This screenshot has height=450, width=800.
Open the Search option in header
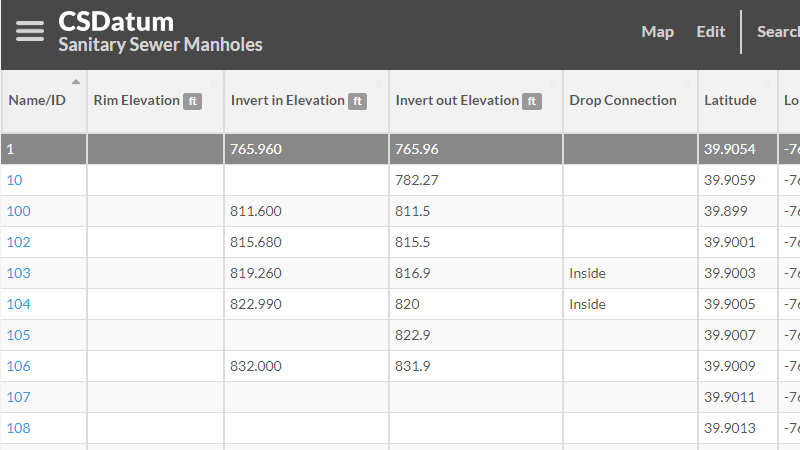[778, 32]
